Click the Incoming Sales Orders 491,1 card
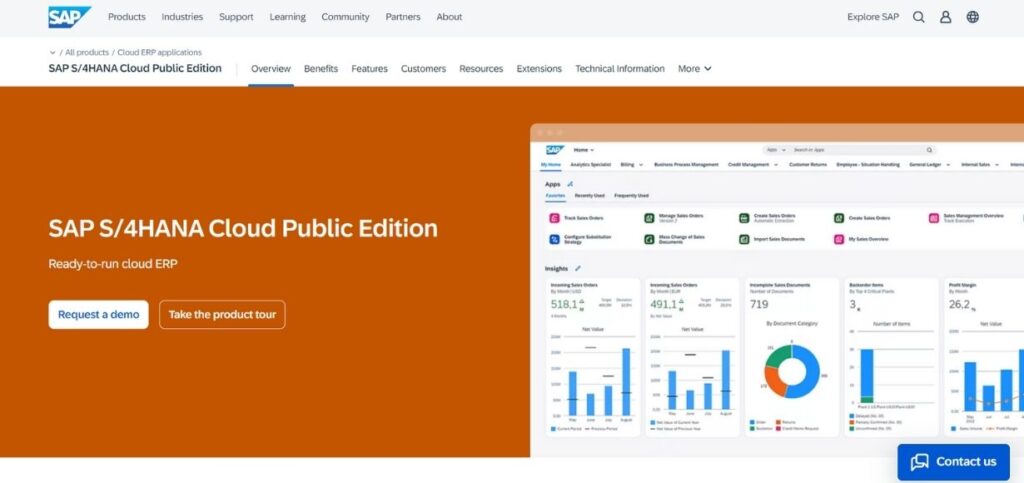Image resolution: width=1024 pixels, height=483 pixels. click(x=692, y=357)
